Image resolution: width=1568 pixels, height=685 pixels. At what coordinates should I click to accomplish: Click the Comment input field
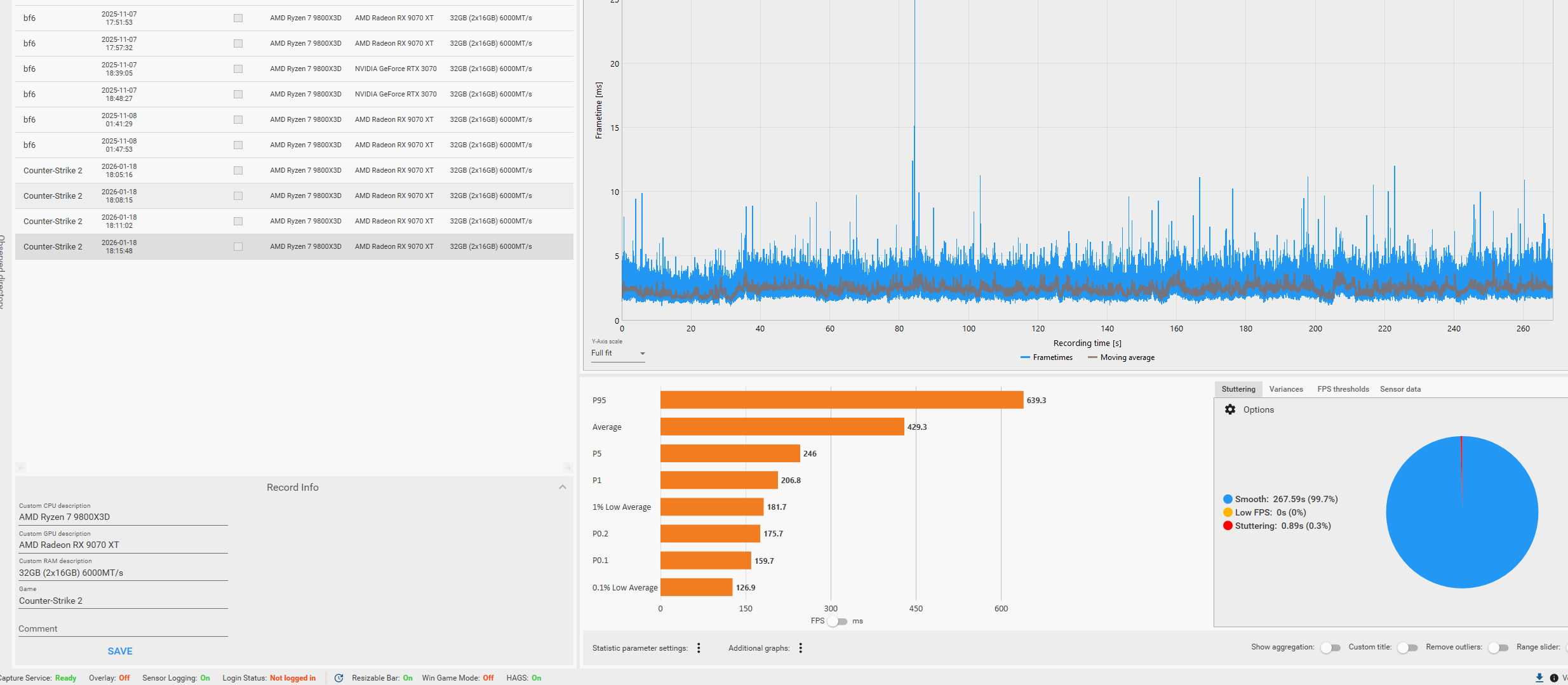[123, 628]
